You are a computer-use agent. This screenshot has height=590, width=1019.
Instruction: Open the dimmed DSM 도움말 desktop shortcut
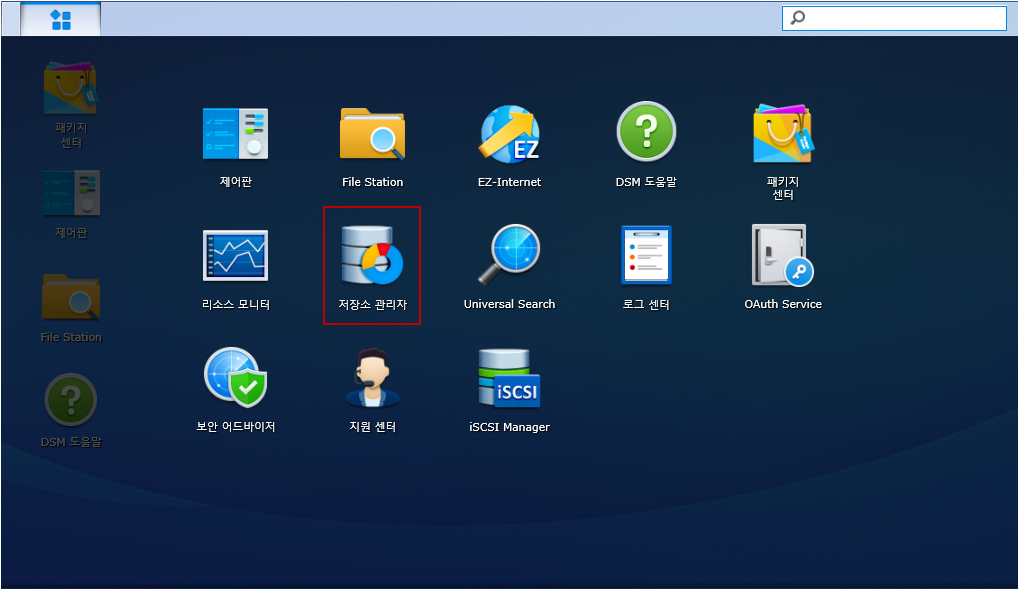(x=71, y=411)
